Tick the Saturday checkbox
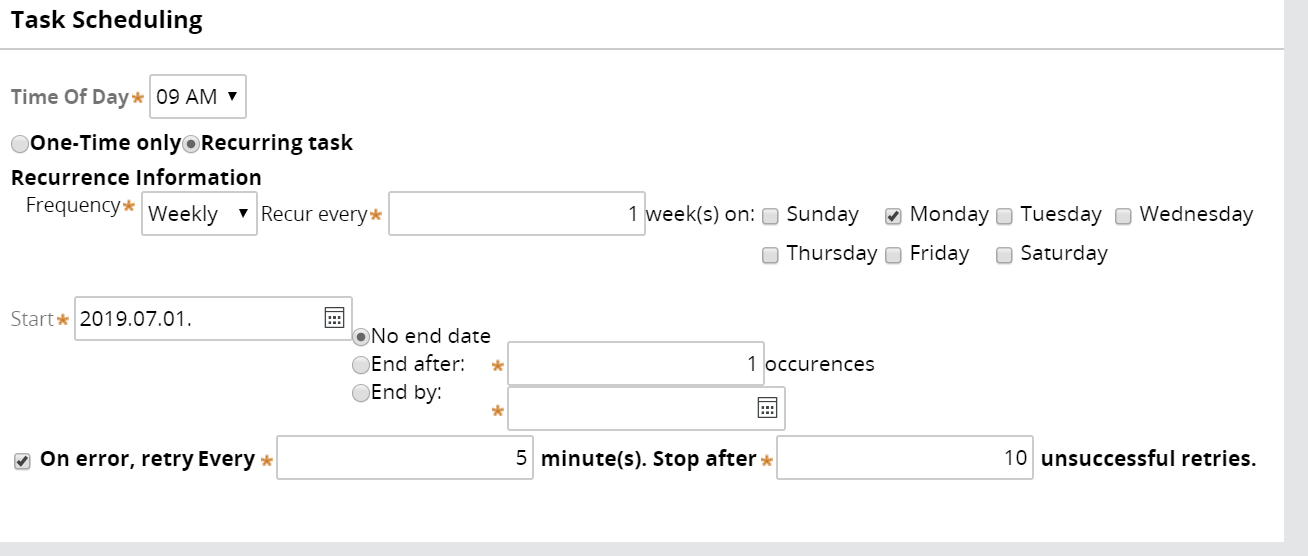Viewport: 1308px width, 556px height. pyautogui.click(x=1004, y=255)
